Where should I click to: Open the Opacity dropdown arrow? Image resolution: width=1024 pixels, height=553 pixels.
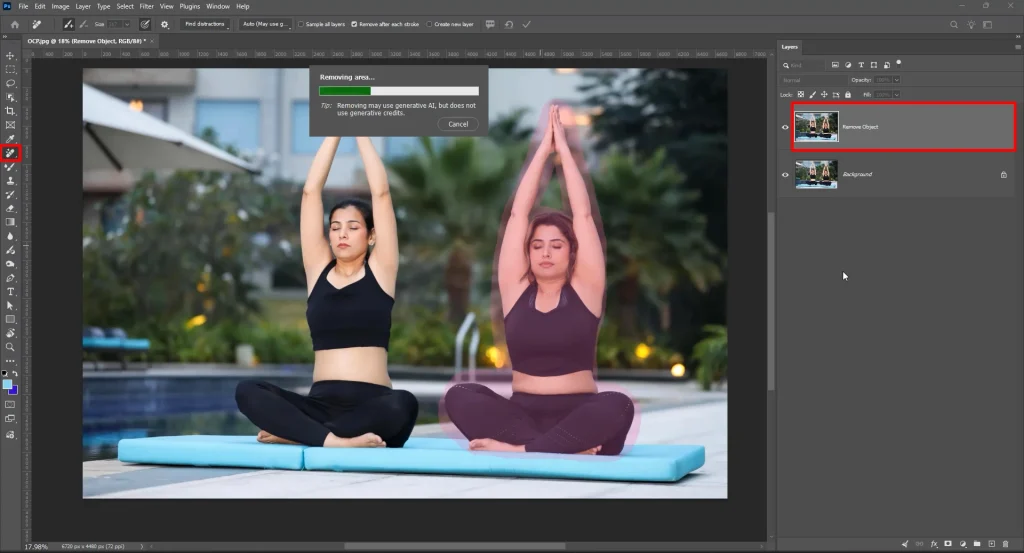pos(897,80)
